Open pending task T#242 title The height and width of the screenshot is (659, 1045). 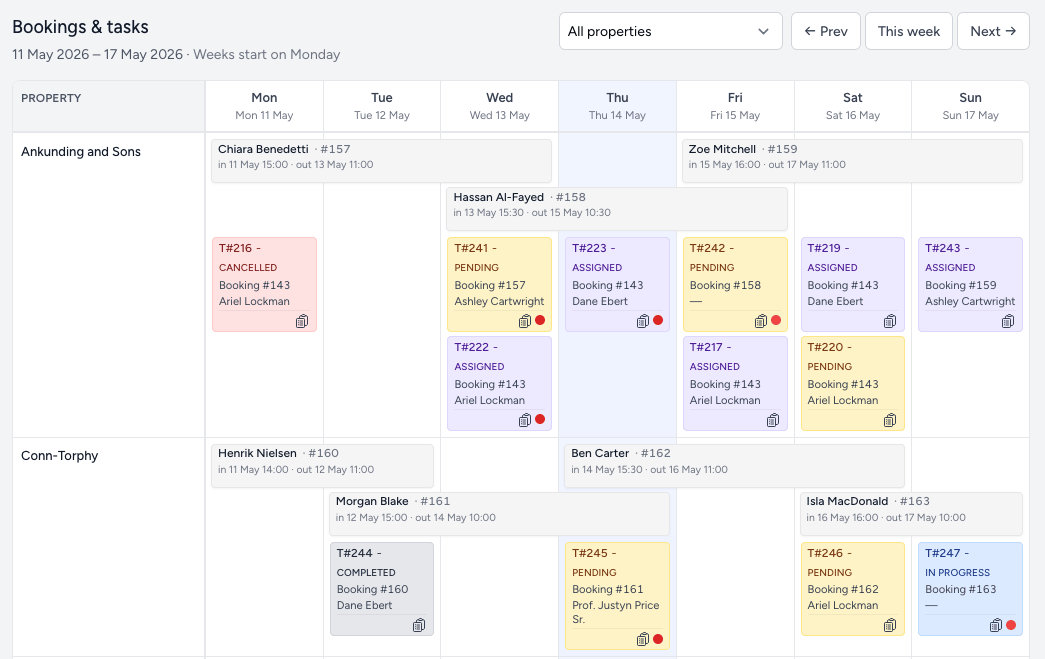[712, 248]
